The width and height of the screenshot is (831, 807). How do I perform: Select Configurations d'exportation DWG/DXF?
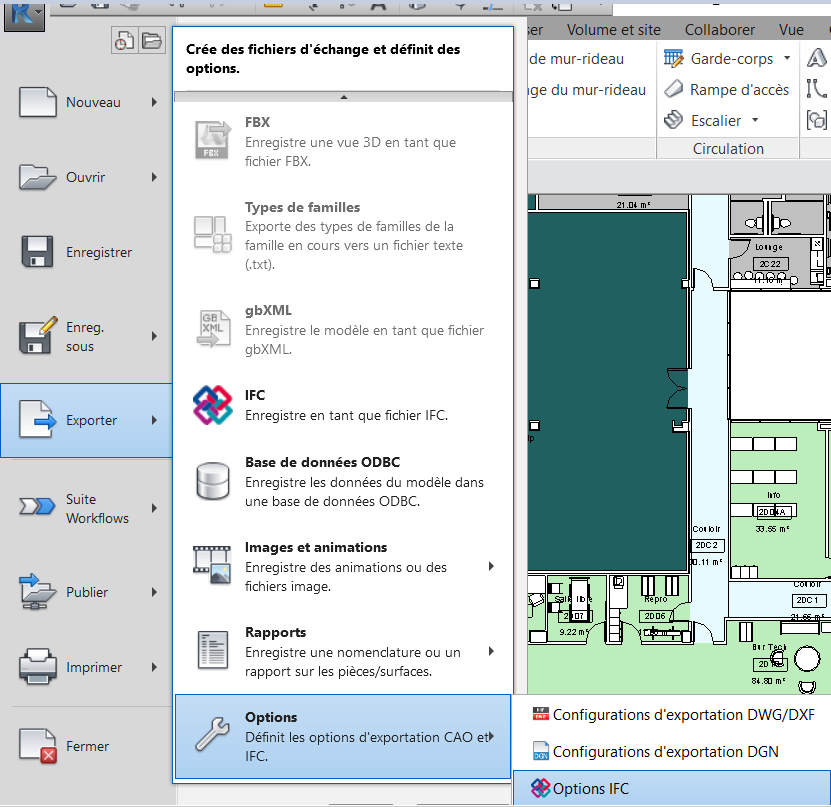(x=683, y=714)
